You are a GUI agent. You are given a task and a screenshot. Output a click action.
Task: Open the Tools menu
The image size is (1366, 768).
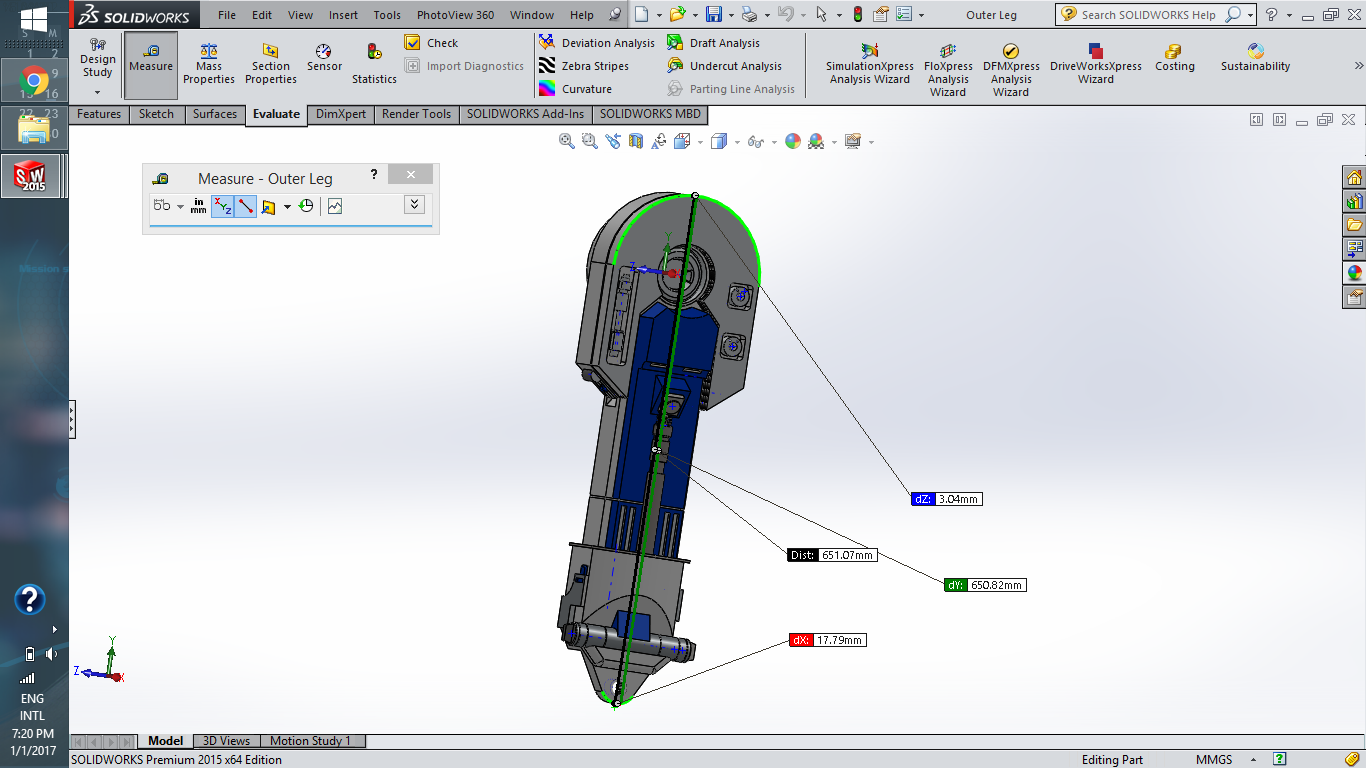click(x=386, y=15)
